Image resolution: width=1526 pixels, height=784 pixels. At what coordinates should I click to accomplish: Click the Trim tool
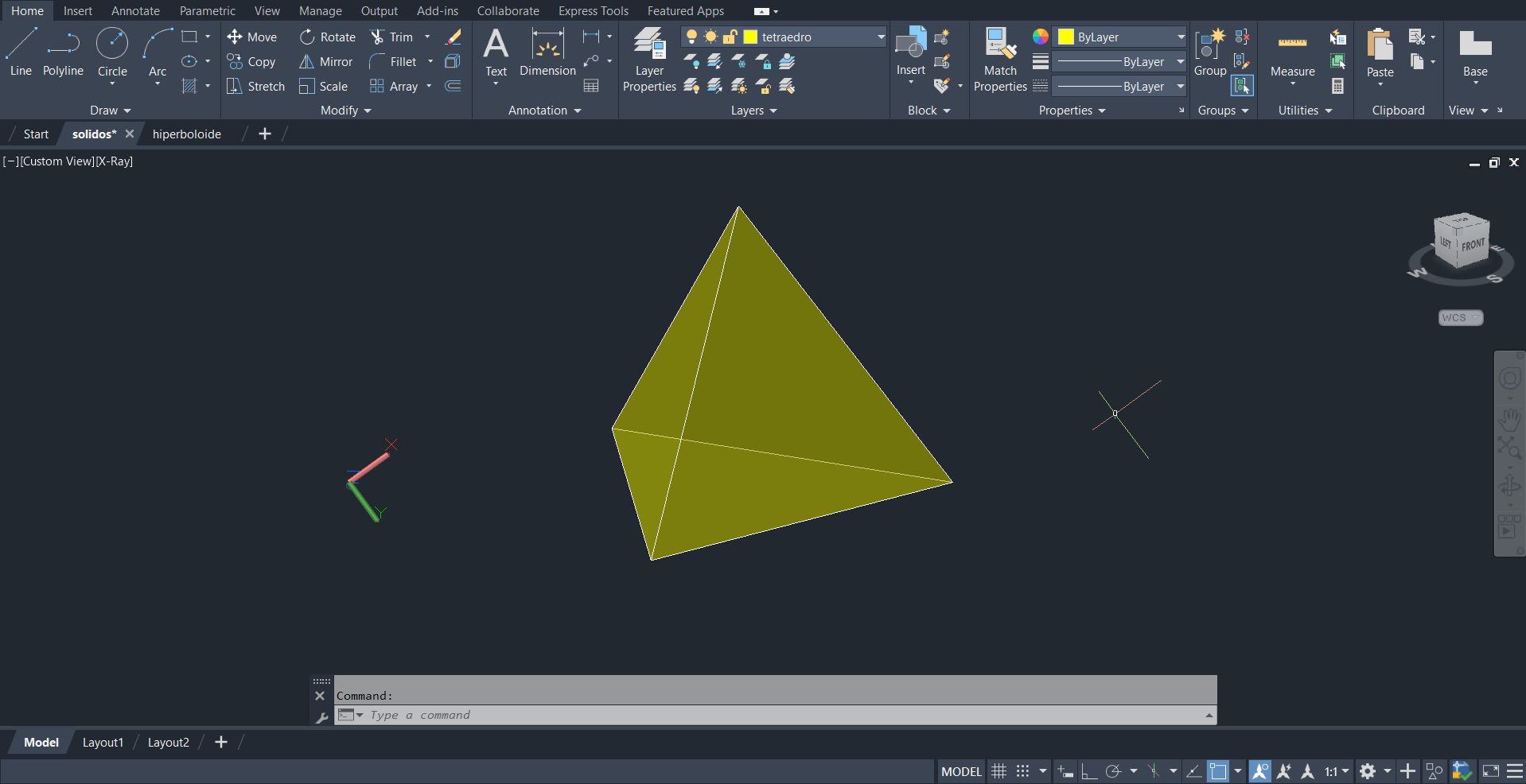click(x=392, y=37)
